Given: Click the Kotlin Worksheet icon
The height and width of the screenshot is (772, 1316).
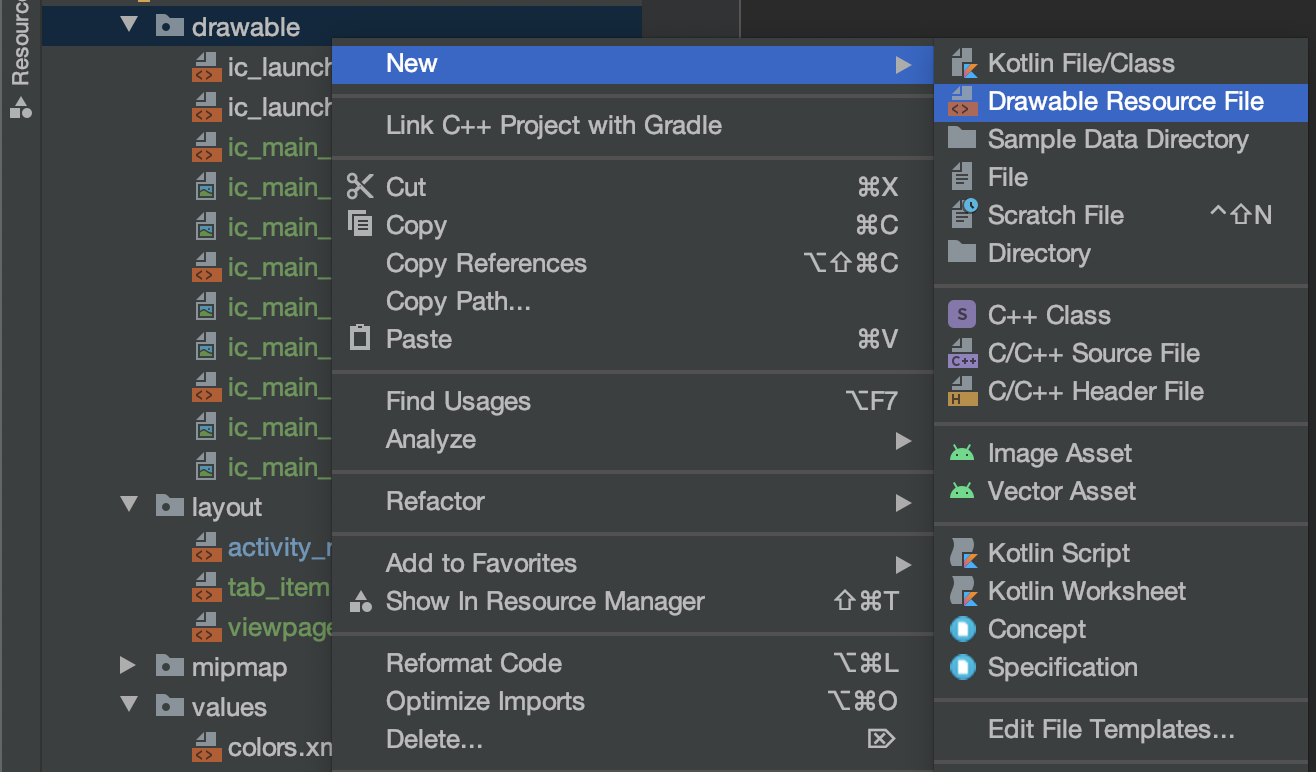Looking at the screenshot, I should coord(962,591).
